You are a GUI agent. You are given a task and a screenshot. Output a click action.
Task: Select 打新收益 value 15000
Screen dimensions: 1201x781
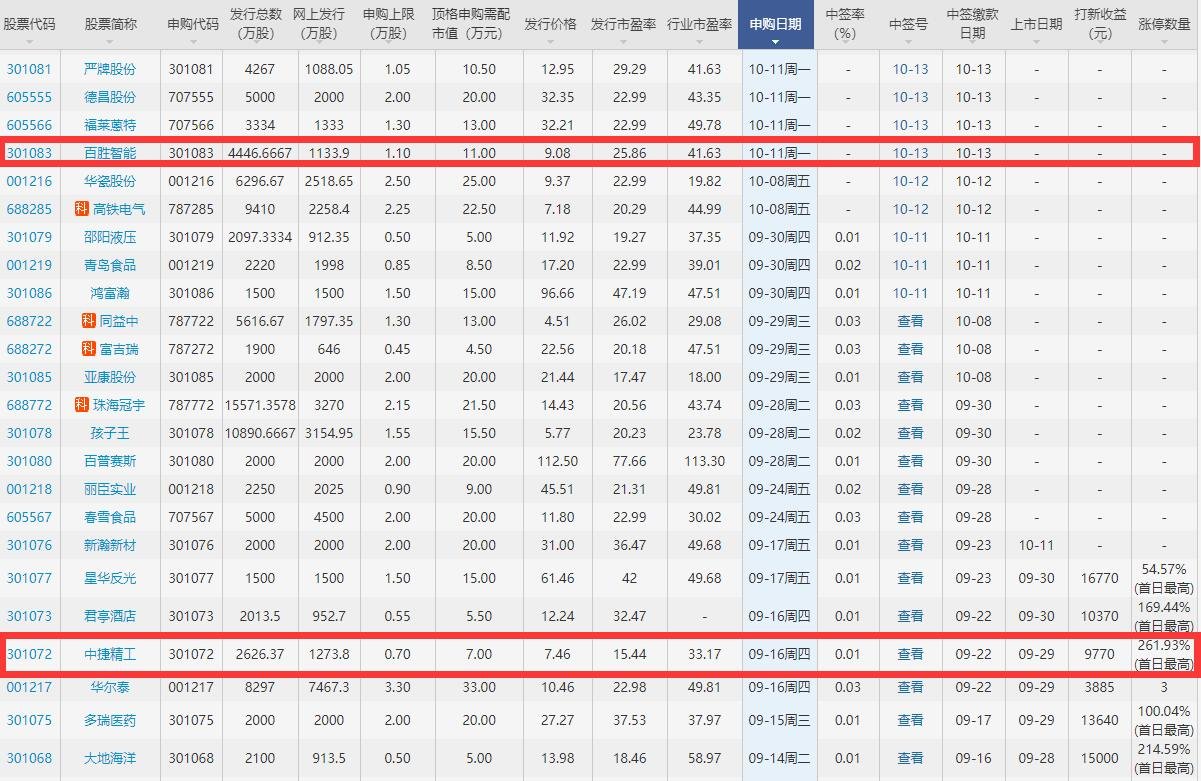point(1100,758)
